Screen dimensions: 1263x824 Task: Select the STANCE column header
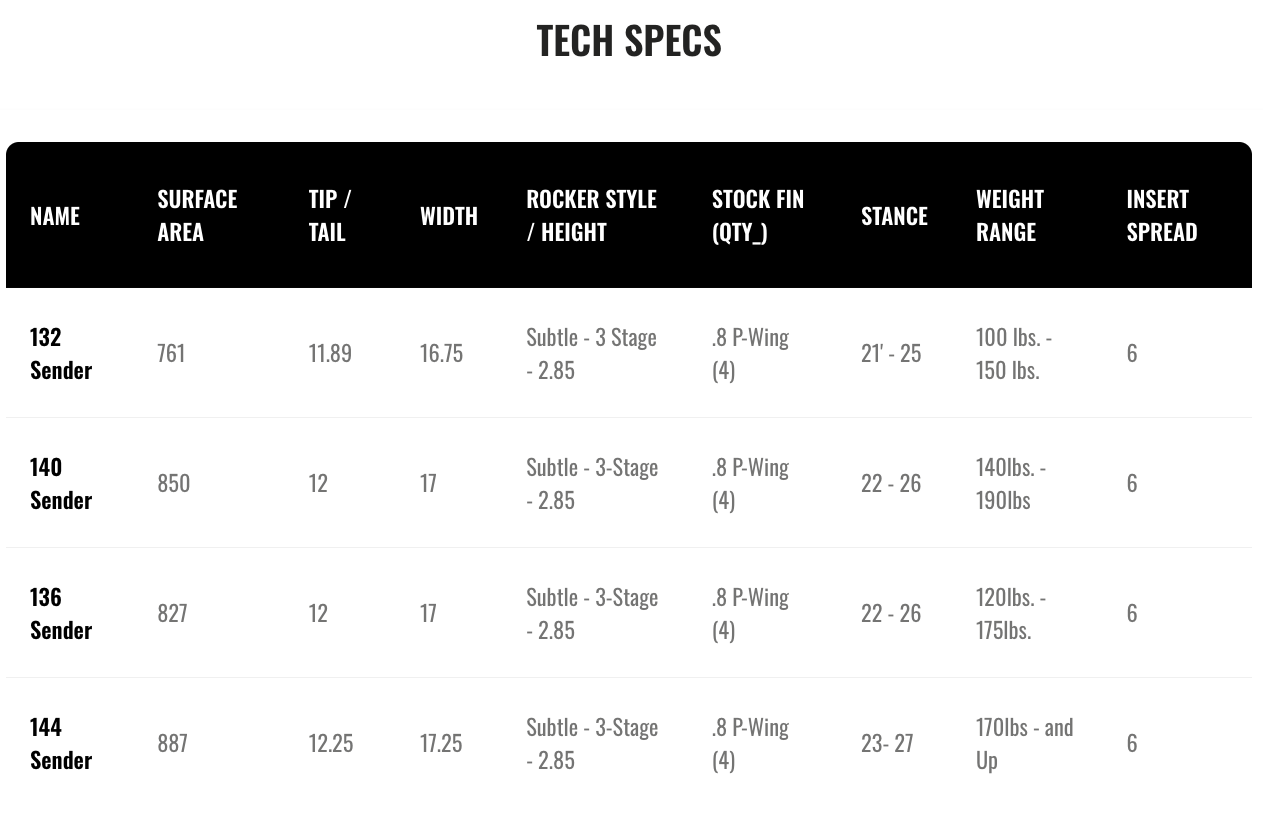tap(894, 215)
